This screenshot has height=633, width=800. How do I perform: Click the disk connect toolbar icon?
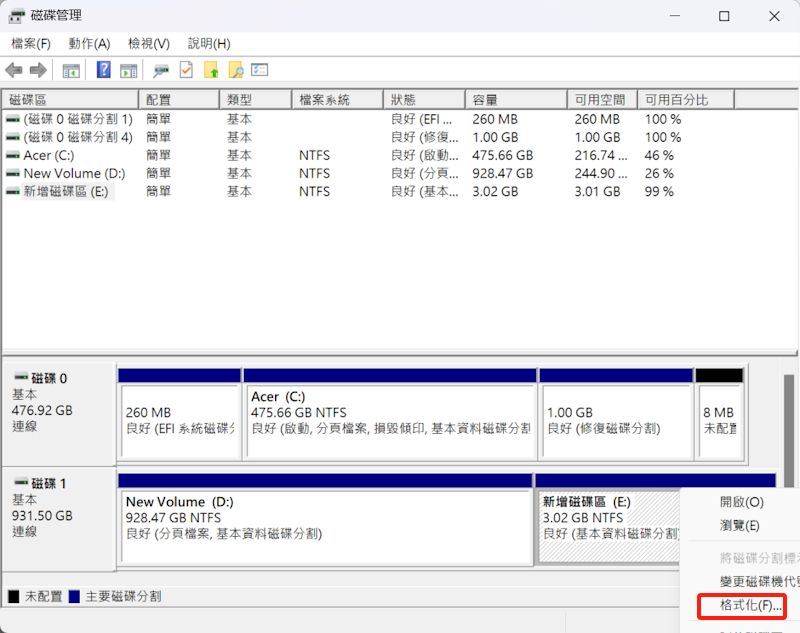coord(160,70)
